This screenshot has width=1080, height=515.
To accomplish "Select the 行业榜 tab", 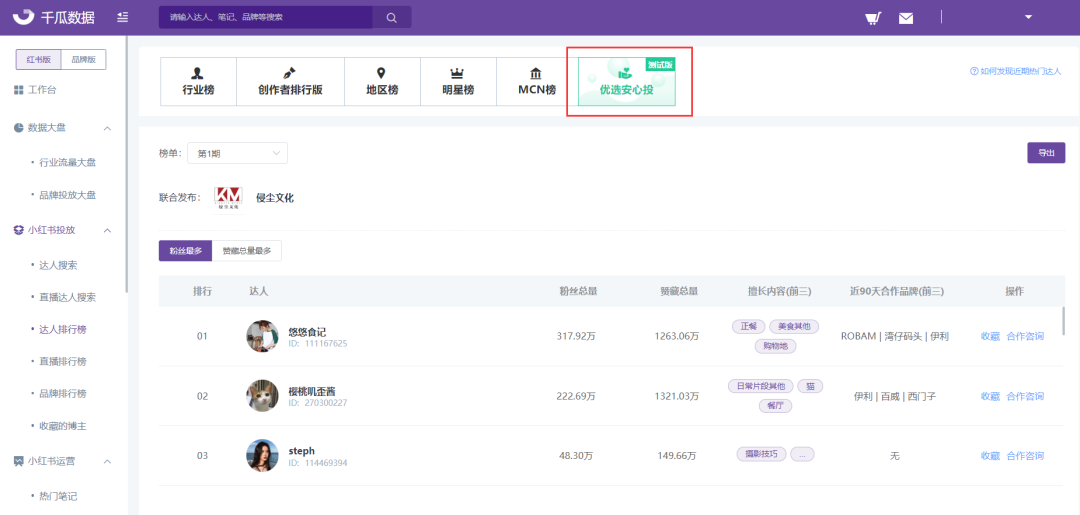I will pyautogui.click(x=198, y=82).
